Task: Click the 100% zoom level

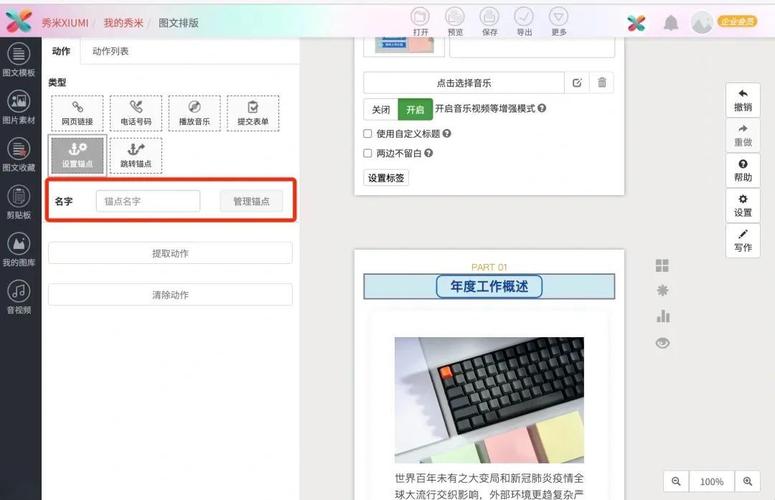Action: coord(712,481)
